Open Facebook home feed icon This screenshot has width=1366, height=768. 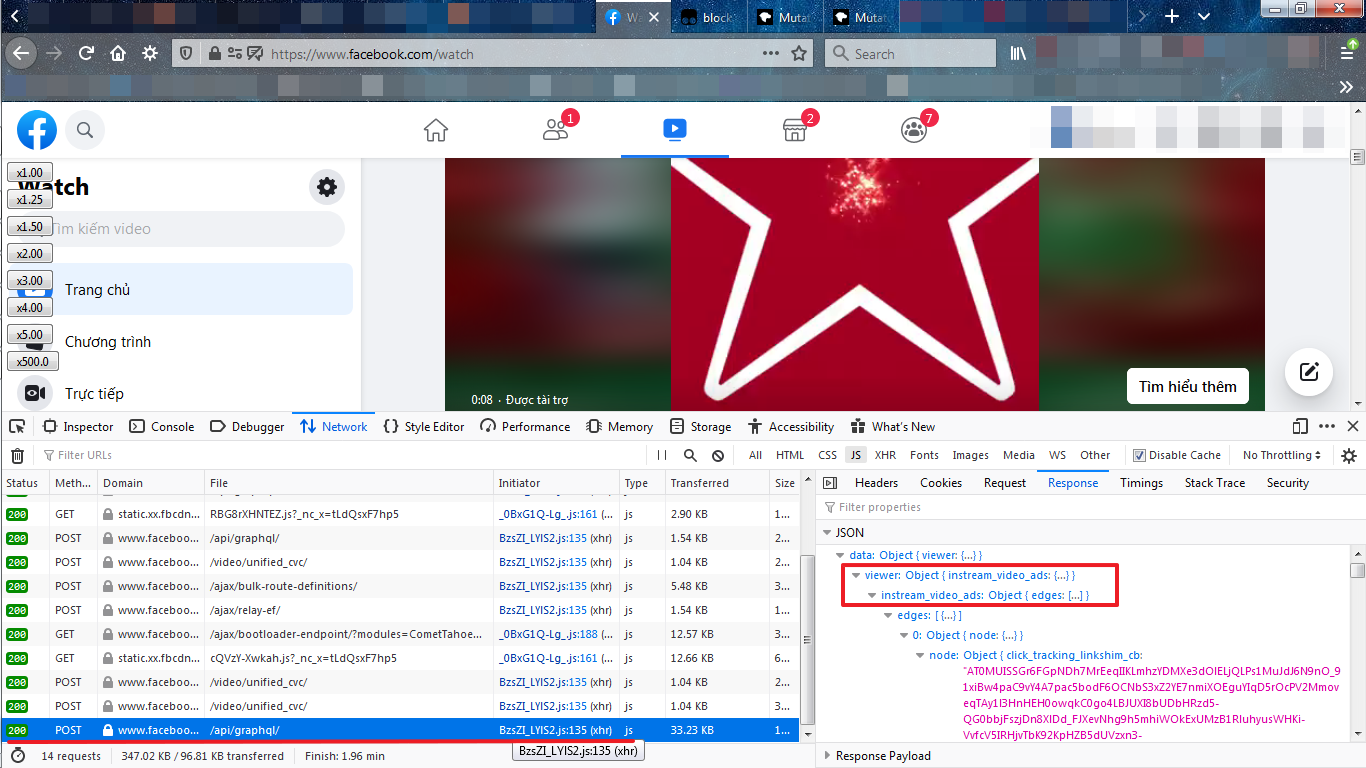[436, 130]
